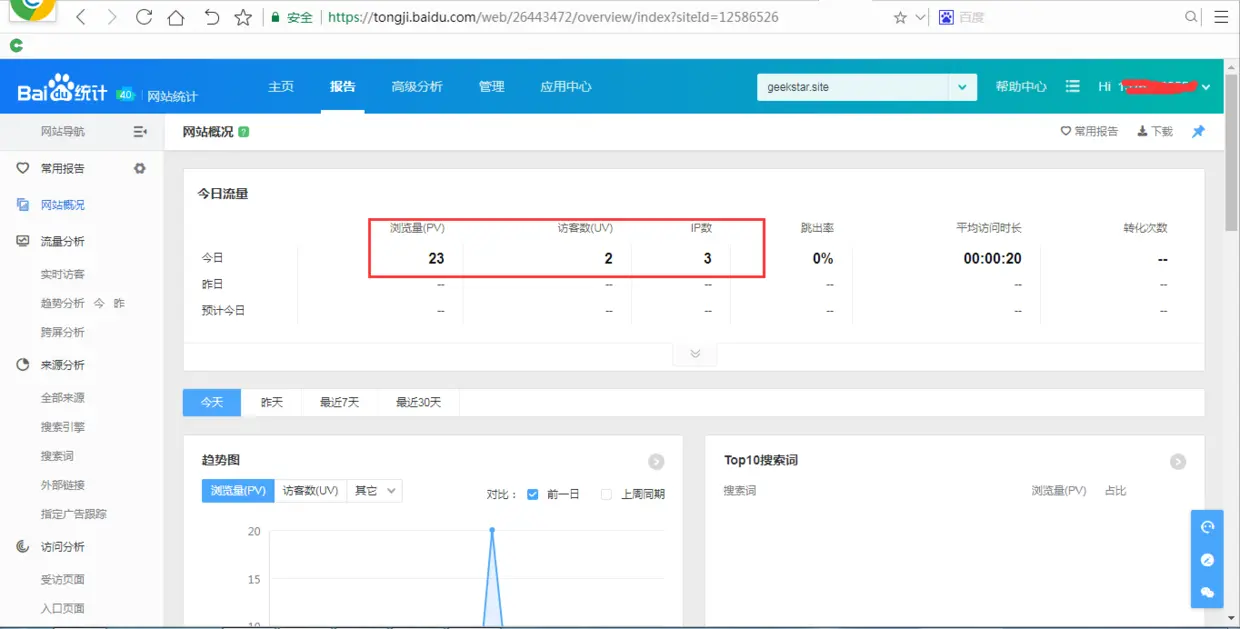Image resolution: width=1240 pixels, height=629 pixels.
Task: Click the heart icon of 常用报告
Action: (23, 168)
